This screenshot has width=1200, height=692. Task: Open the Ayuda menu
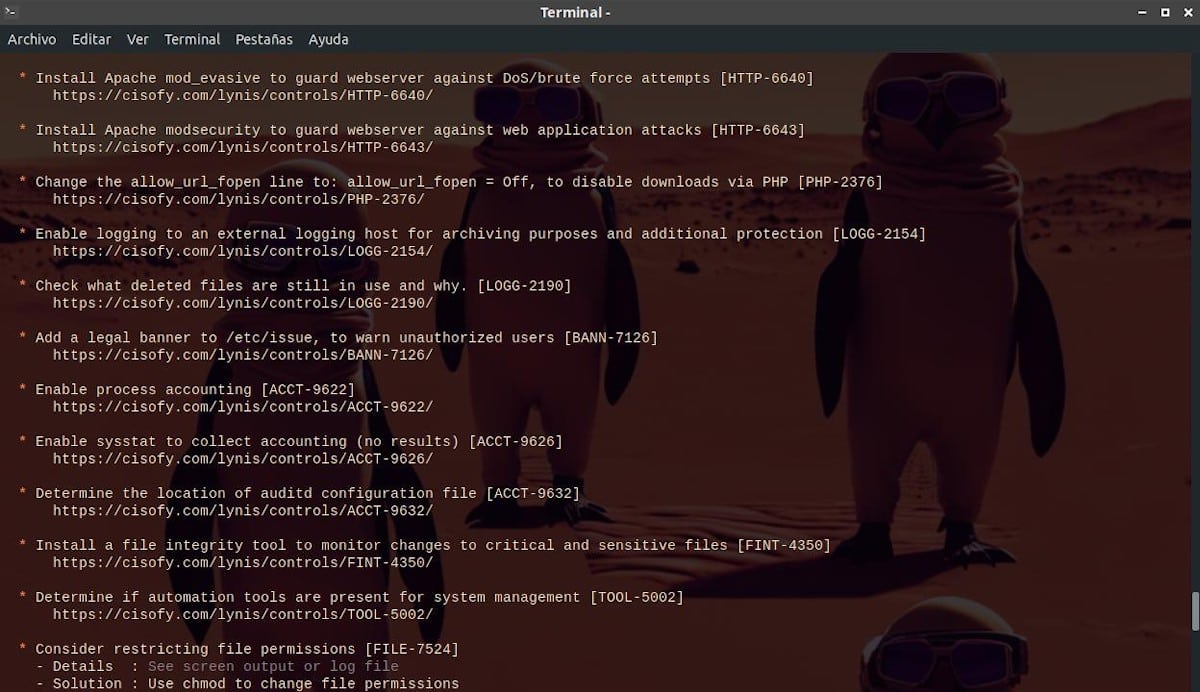328,39
